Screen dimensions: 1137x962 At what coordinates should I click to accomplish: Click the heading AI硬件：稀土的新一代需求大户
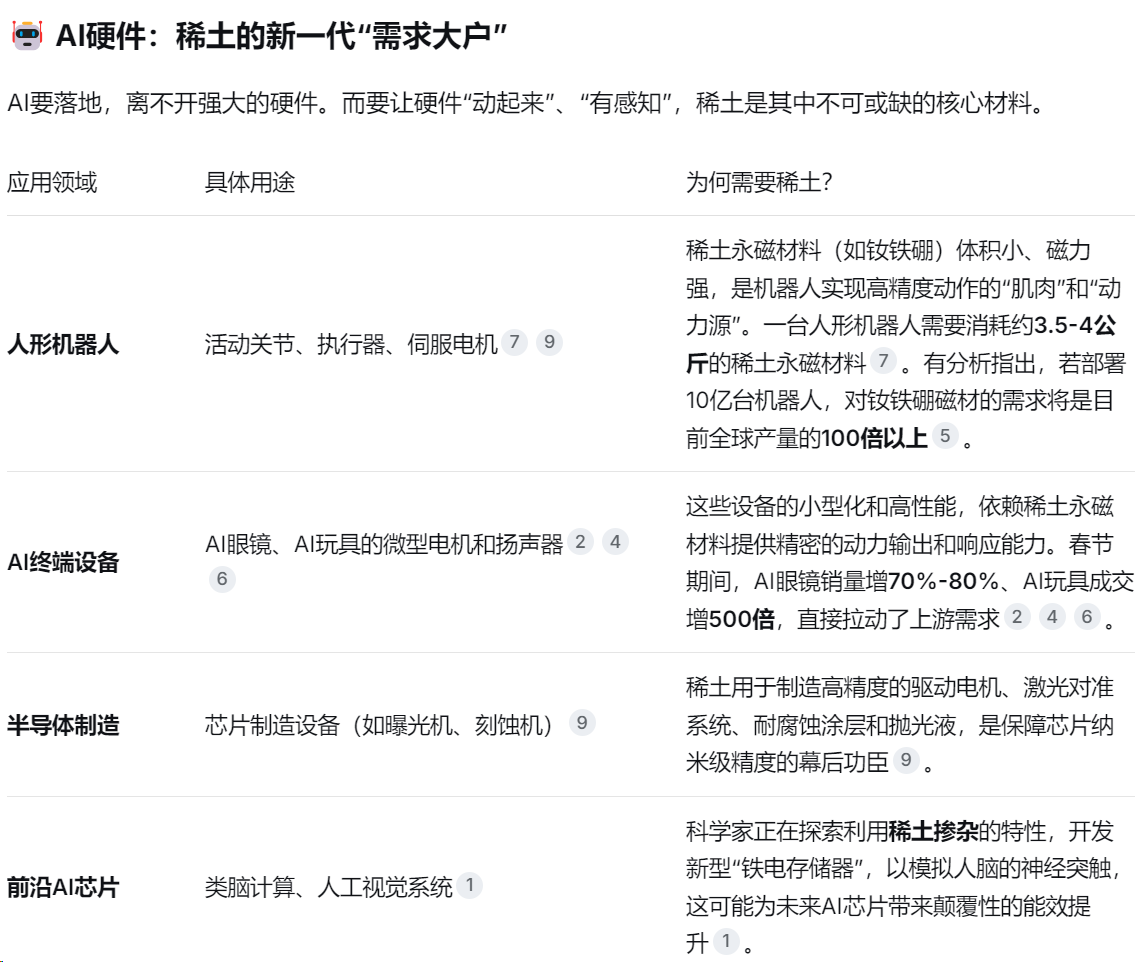coord(282,37)
